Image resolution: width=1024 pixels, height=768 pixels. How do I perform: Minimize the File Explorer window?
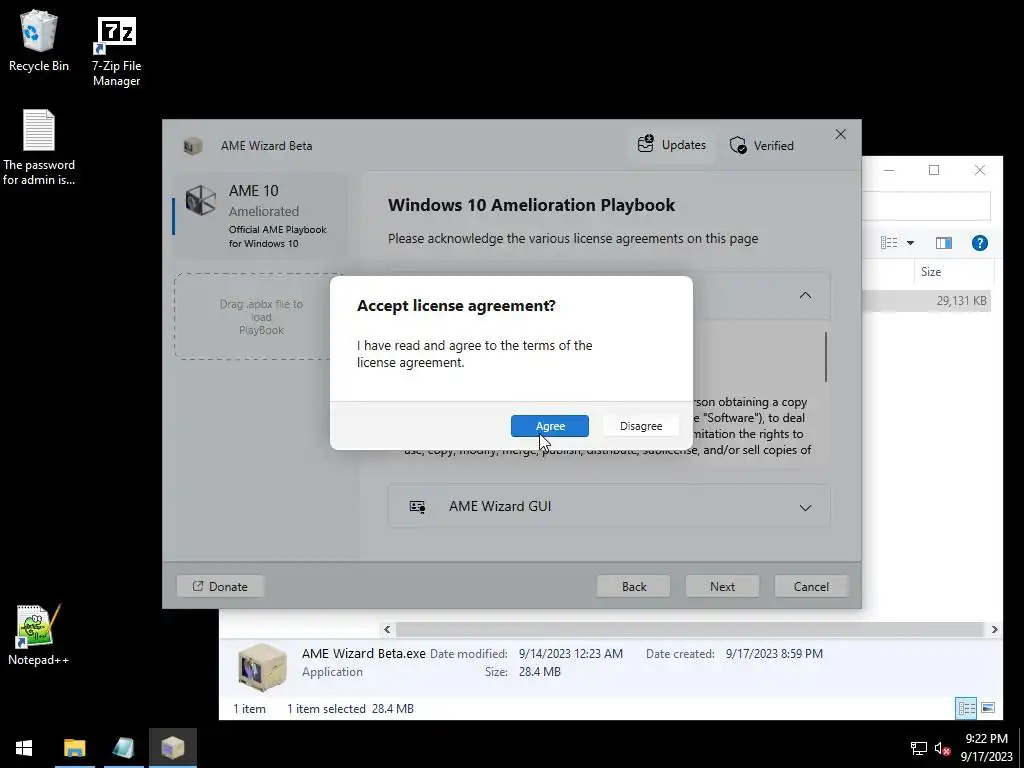pyautogui.click(x=889, y=170)
